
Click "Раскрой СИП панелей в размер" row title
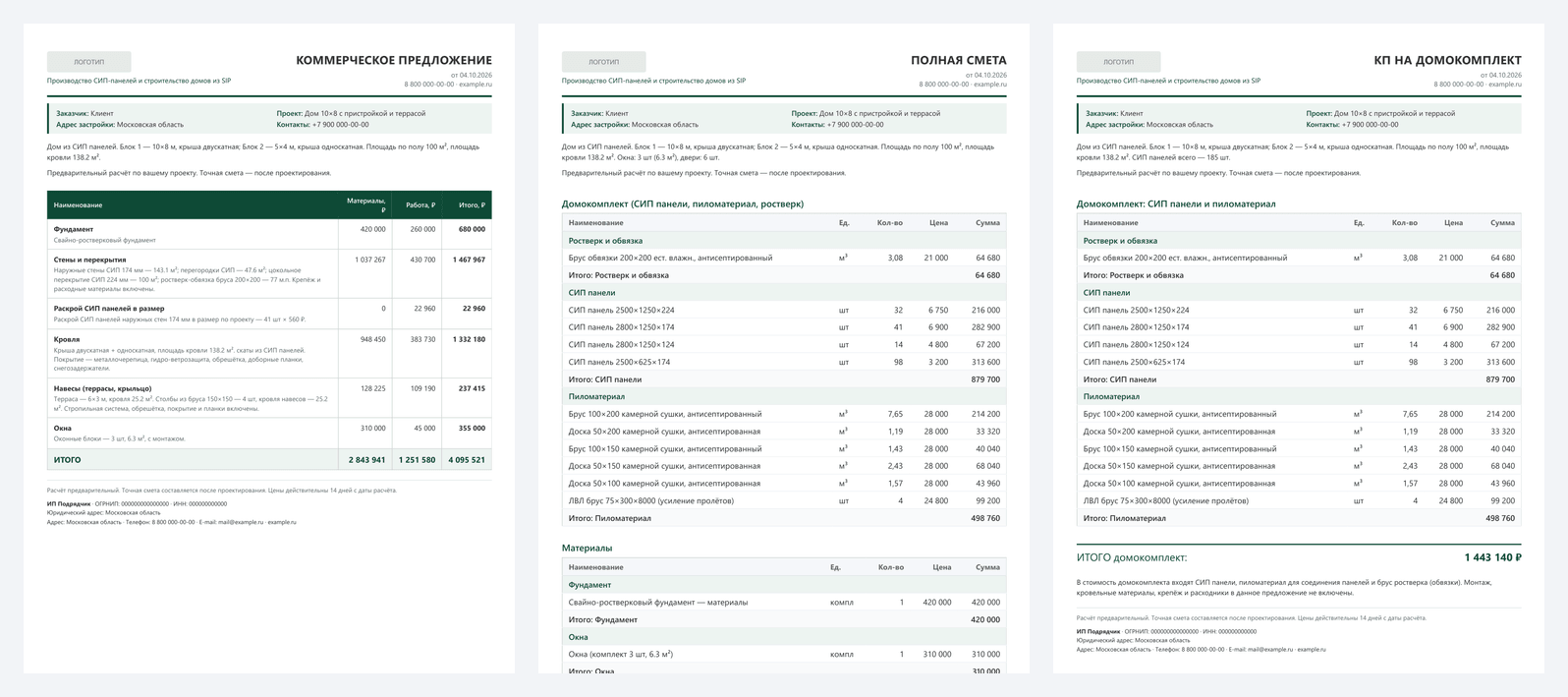click(109, 309)
